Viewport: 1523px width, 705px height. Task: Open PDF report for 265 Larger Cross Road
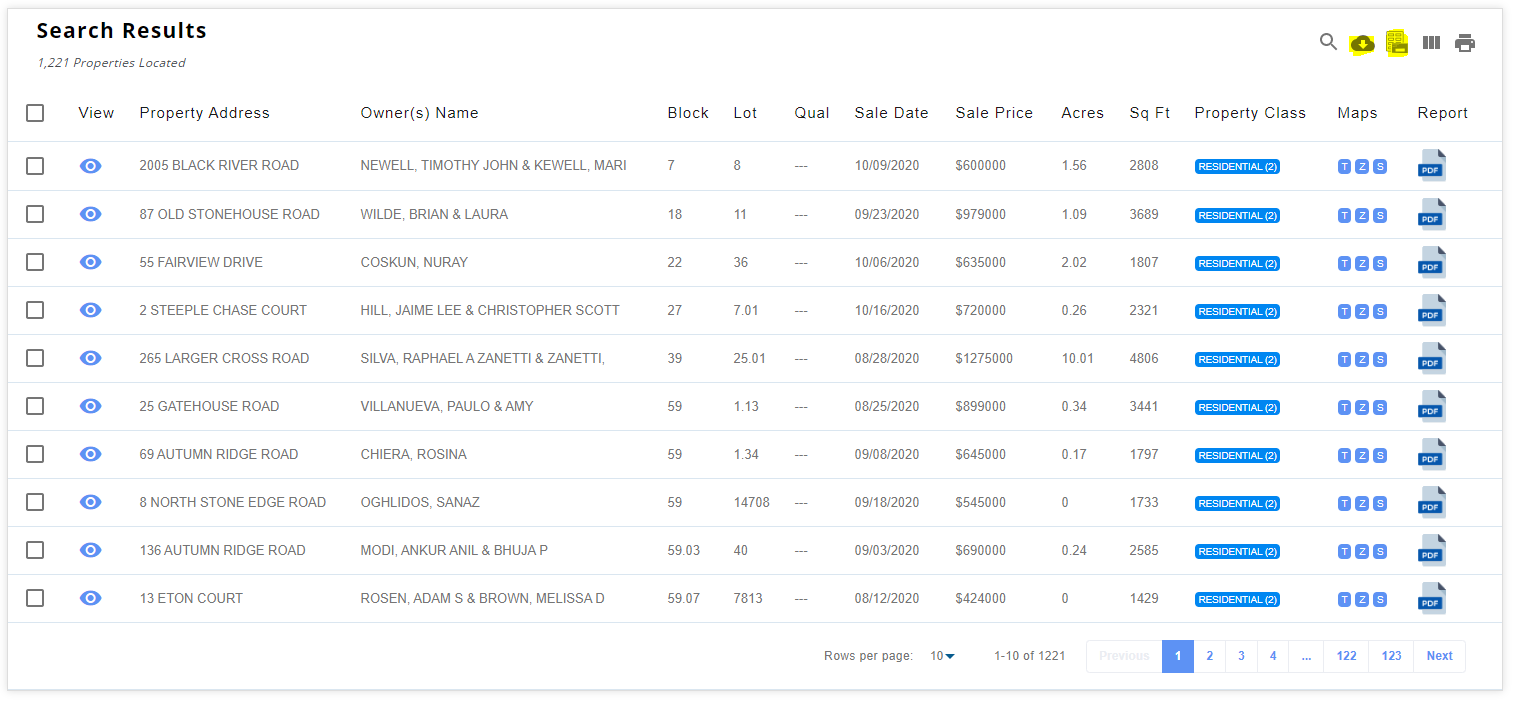pyautogui.click(x=1431, y=358)
